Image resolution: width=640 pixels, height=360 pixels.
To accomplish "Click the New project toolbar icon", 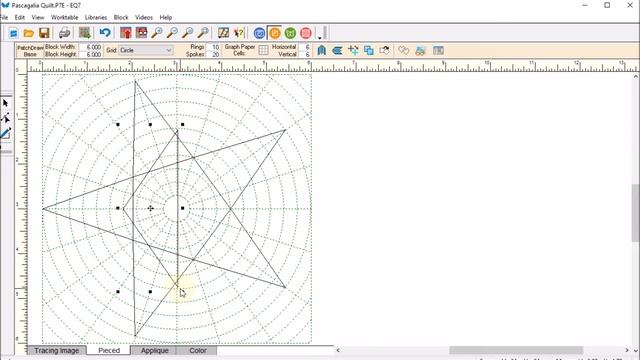I will point(13,33).
